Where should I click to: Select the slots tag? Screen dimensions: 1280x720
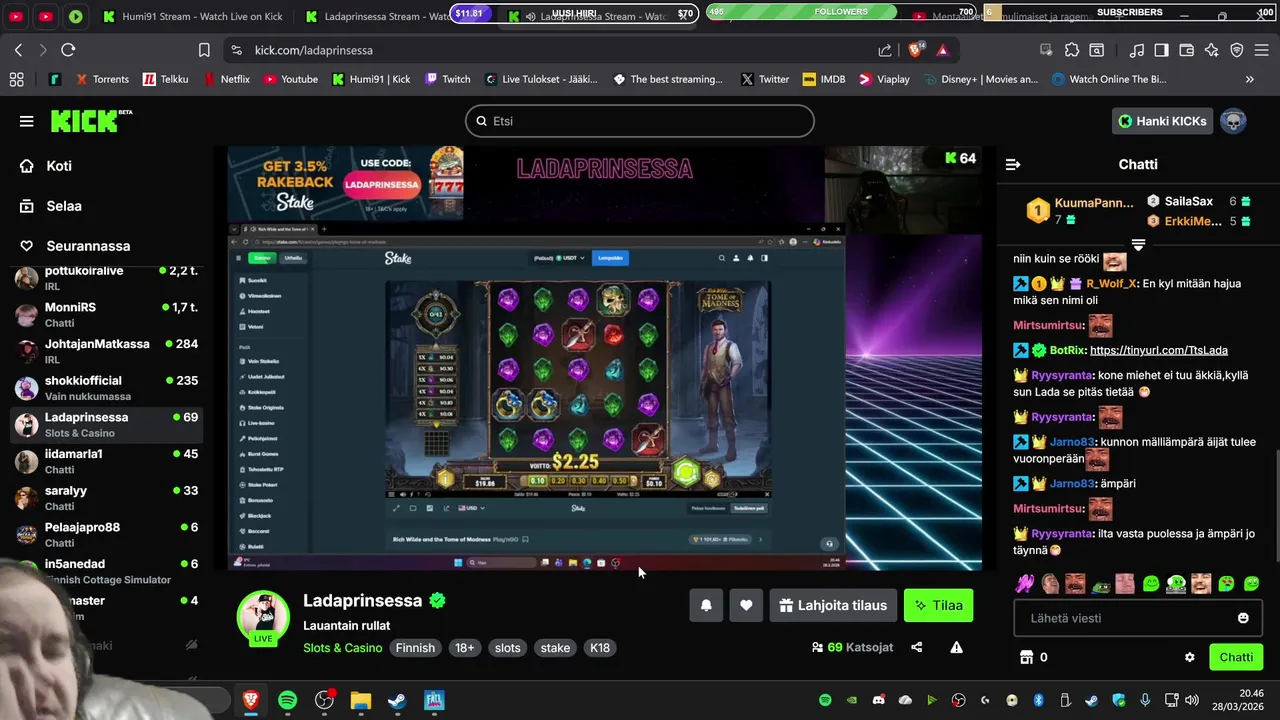tap(508, 648)
